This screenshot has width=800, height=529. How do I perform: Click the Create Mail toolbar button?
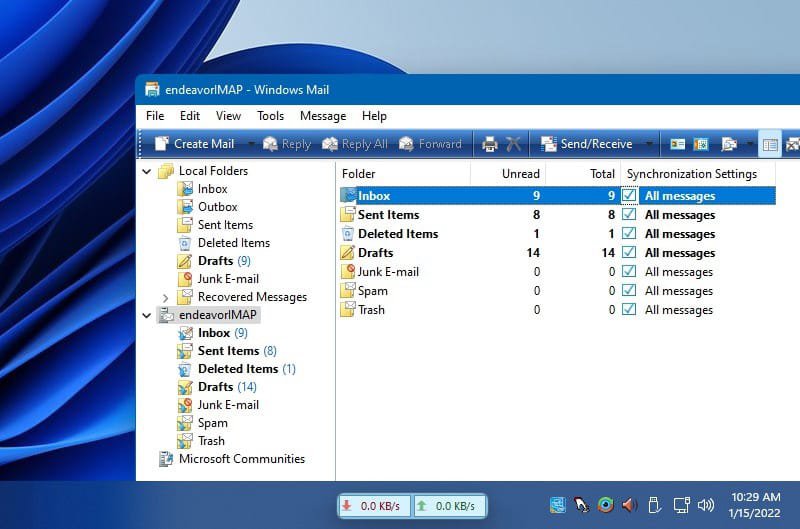[194, 144]
